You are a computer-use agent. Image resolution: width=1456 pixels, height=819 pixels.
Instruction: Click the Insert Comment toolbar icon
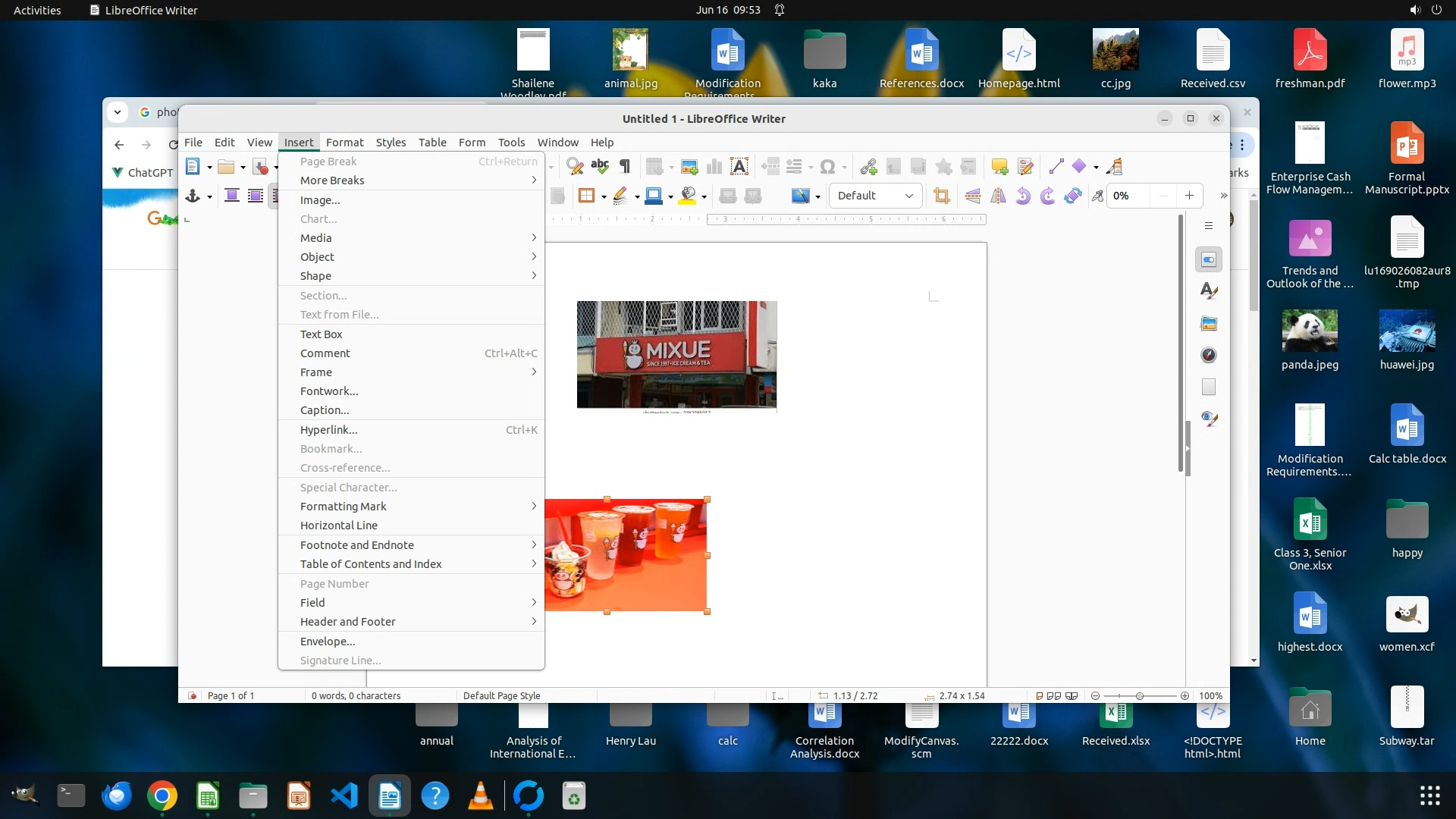[x=999, y=167]
